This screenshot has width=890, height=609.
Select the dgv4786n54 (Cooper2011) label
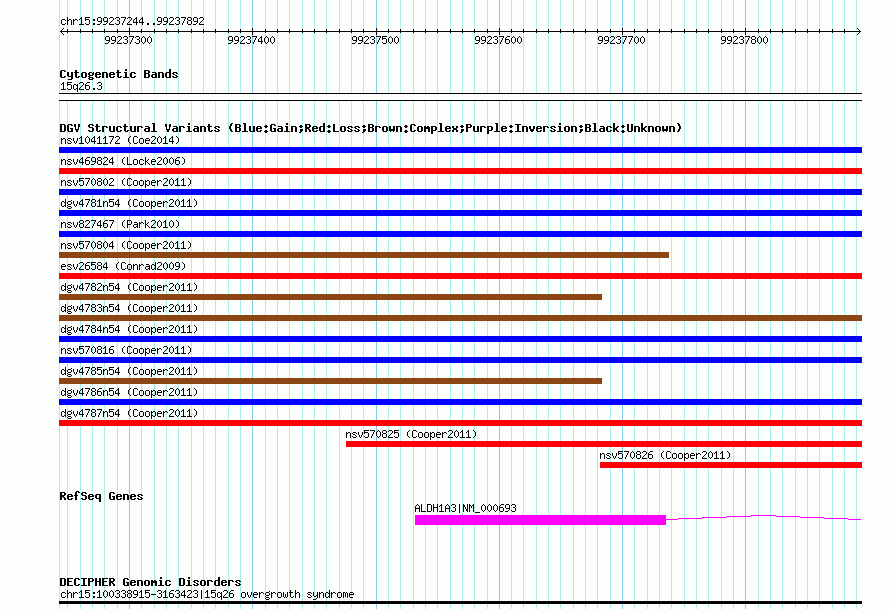pyautogui.click(x=129, y=393)
